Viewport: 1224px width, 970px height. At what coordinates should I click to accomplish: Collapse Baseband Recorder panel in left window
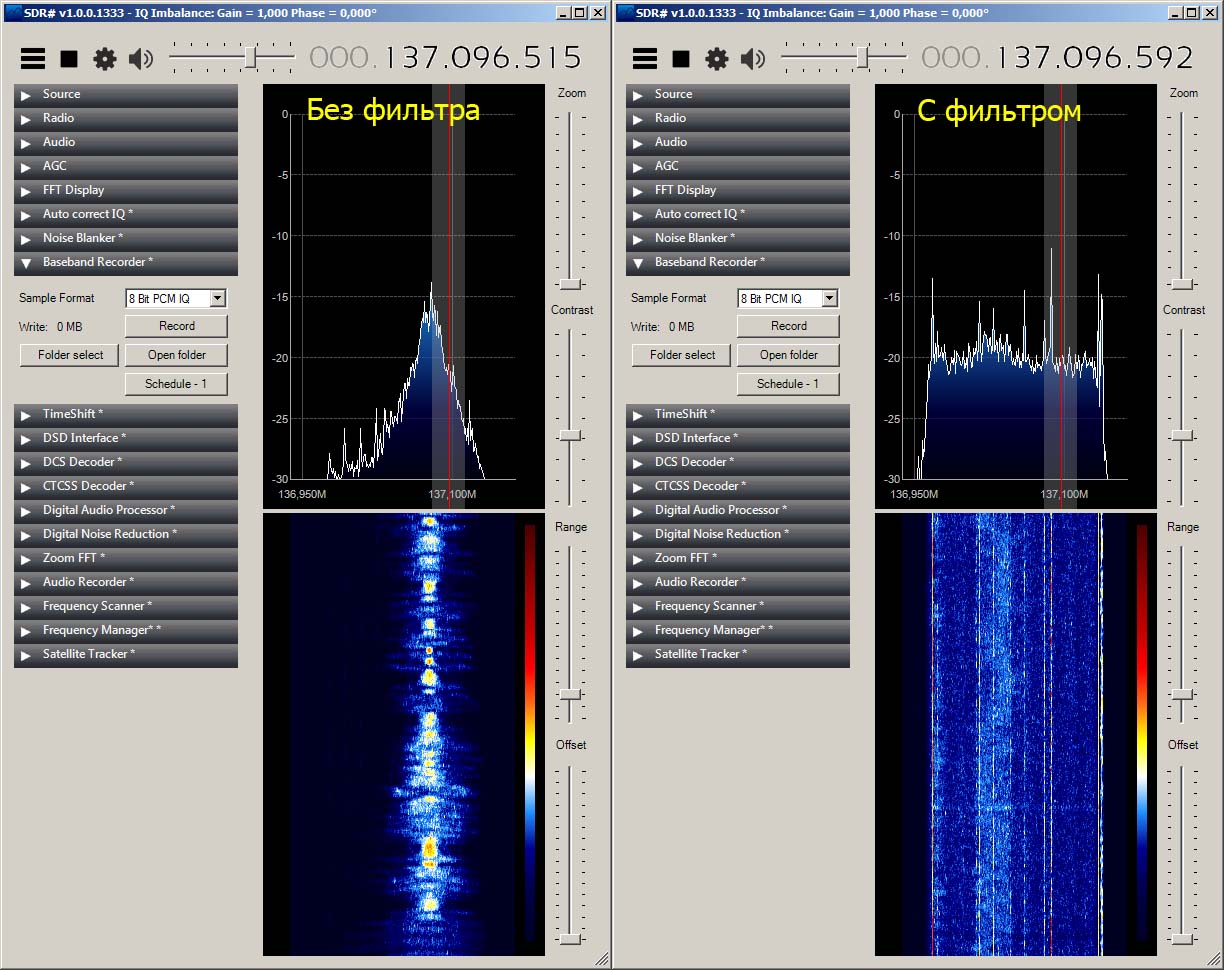126,262
